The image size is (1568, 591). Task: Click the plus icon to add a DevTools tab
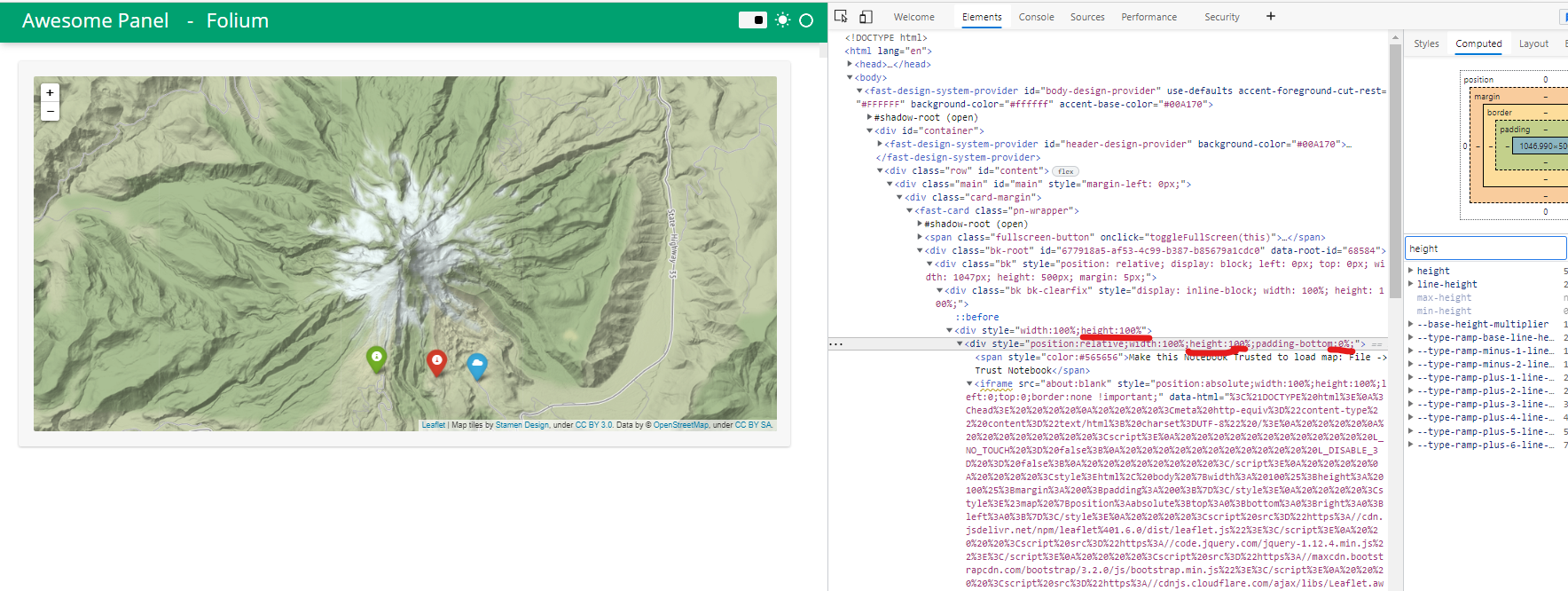click(1270, 16)
